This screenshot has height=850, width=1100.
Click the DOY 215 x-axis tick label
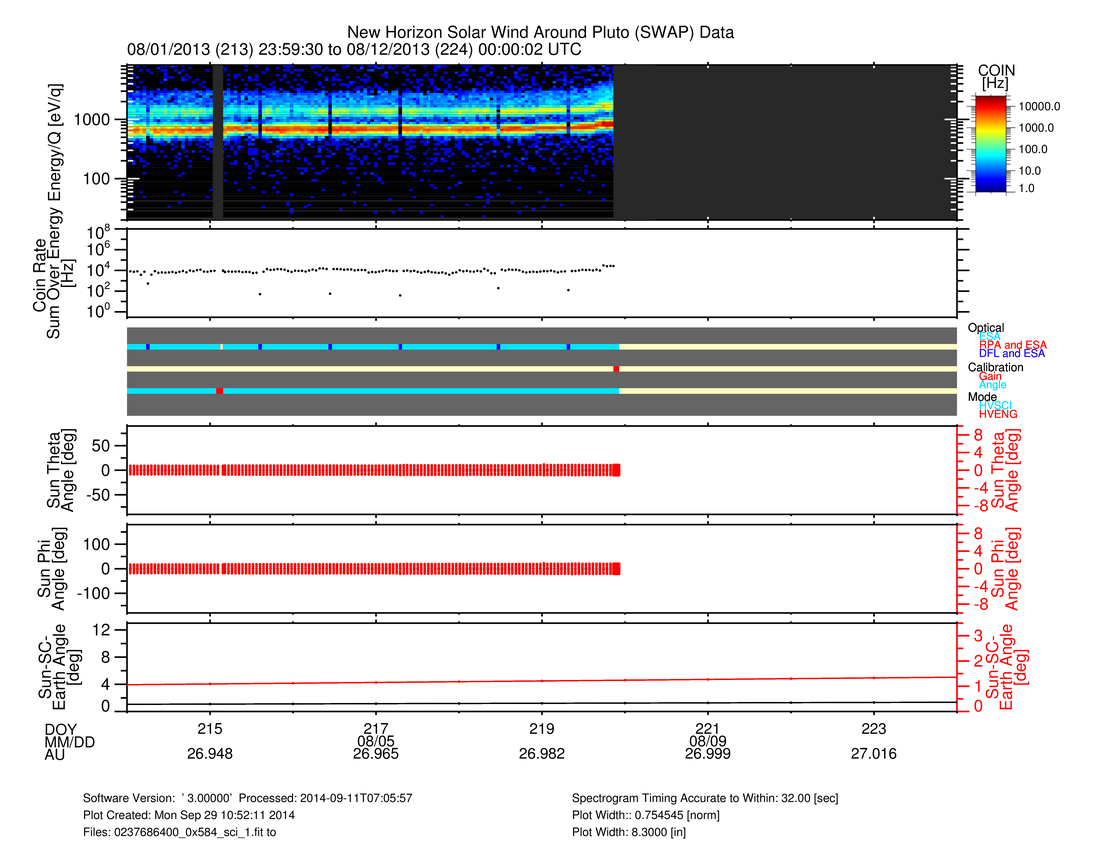209,727
